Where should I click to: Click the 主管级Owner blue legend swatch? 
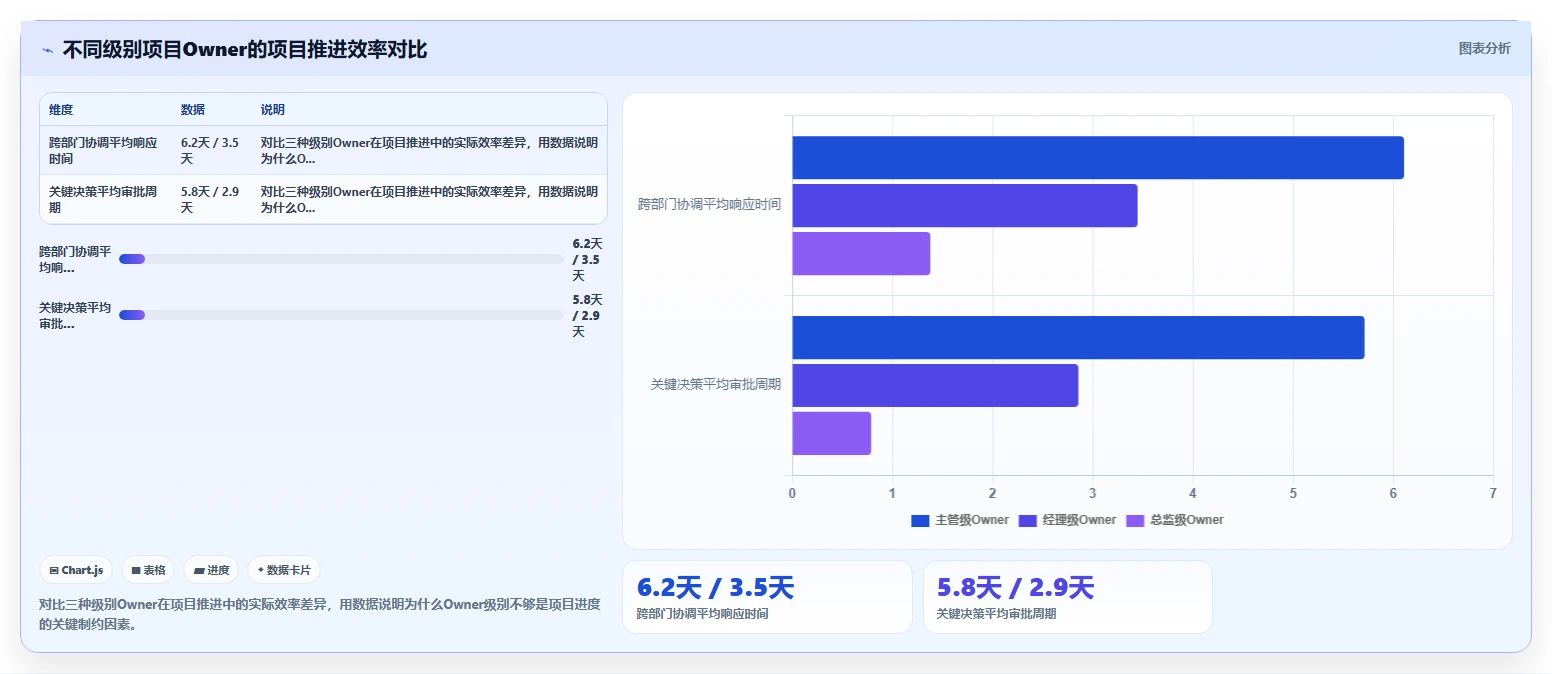pyautogui.click(x=920, y=520)
